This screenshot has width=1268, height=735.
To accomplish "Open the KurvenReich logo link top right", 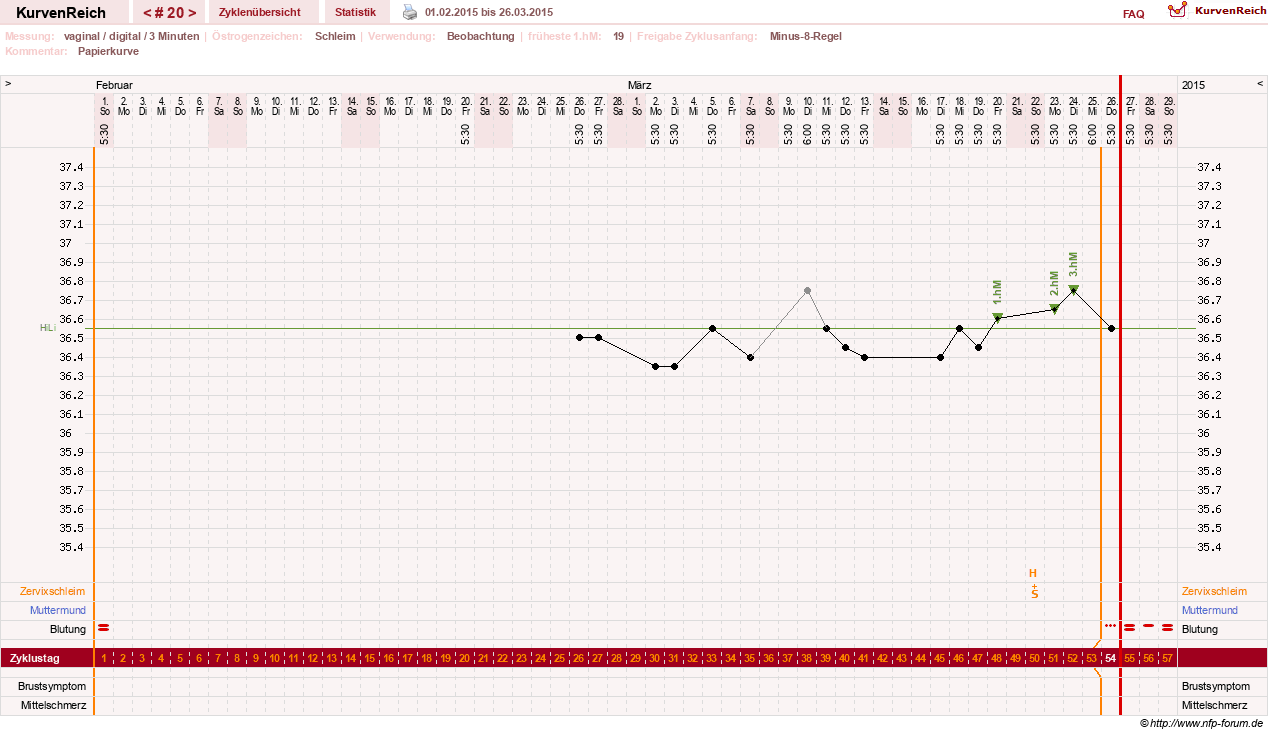I will point(1217,10).
